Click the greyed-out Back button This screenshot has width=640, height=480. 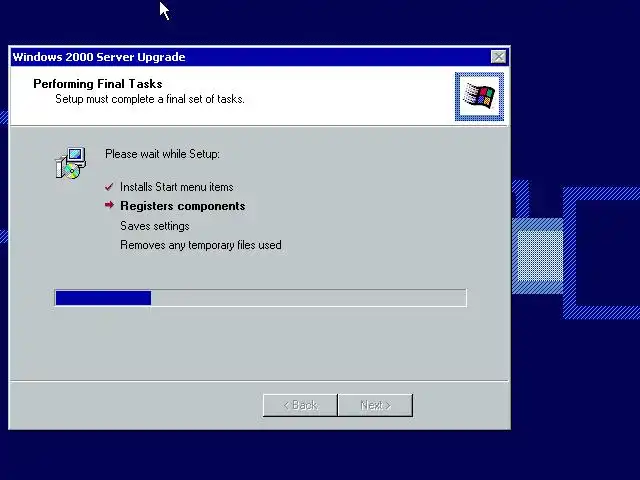pyautogui.click(x=300, y=405)
